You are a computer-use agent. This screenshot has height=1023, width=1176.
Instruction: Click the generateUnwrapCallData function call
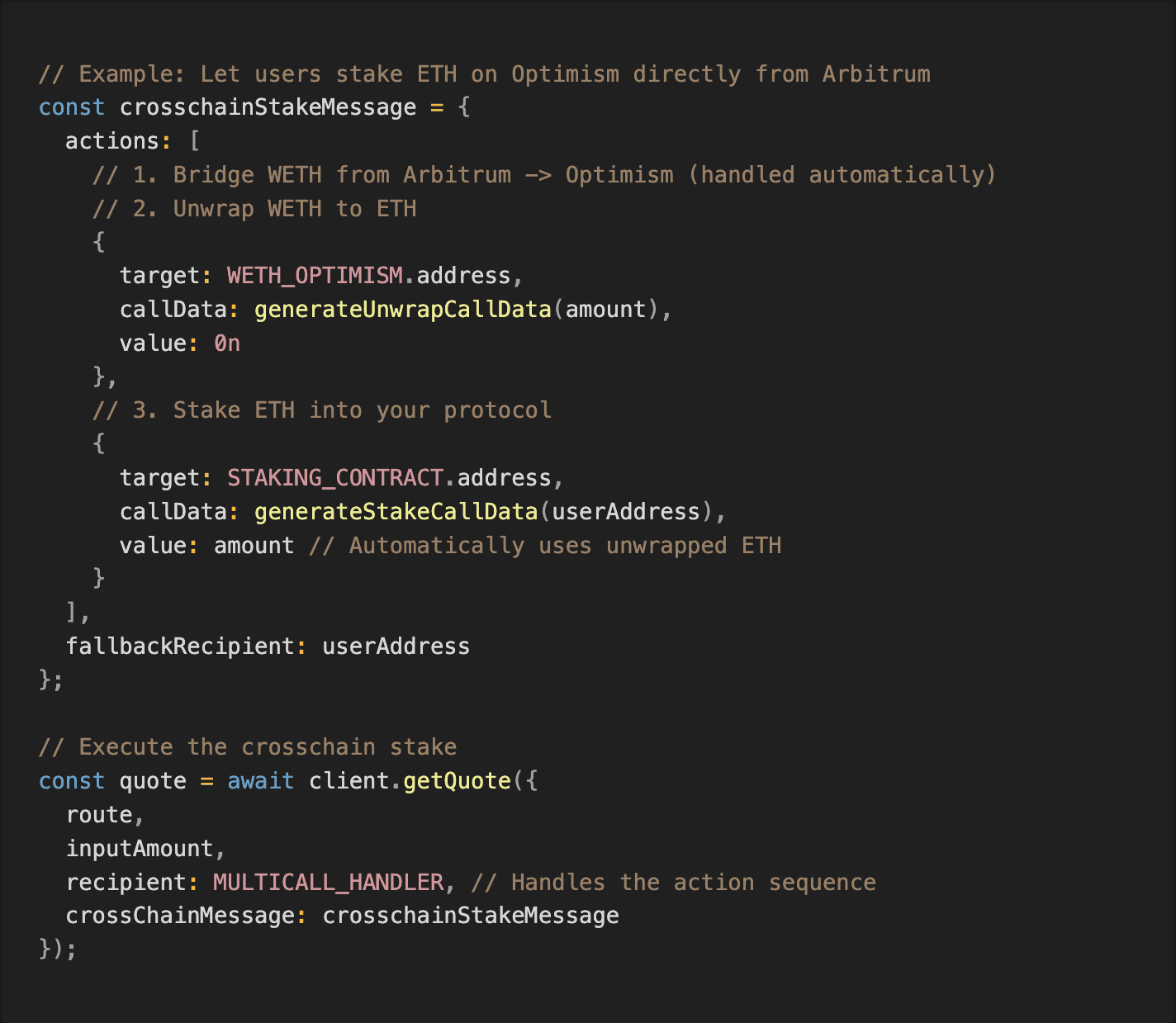(x=402, y=310)
